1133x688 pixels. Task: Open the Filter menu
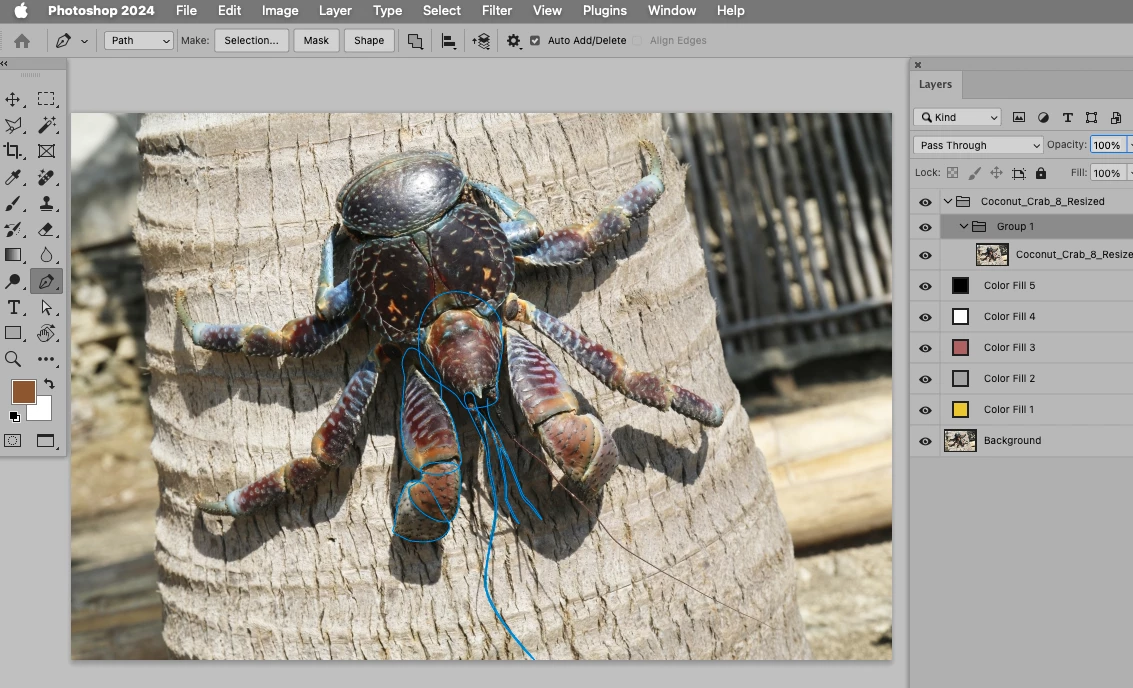click(x=496, y=10)
